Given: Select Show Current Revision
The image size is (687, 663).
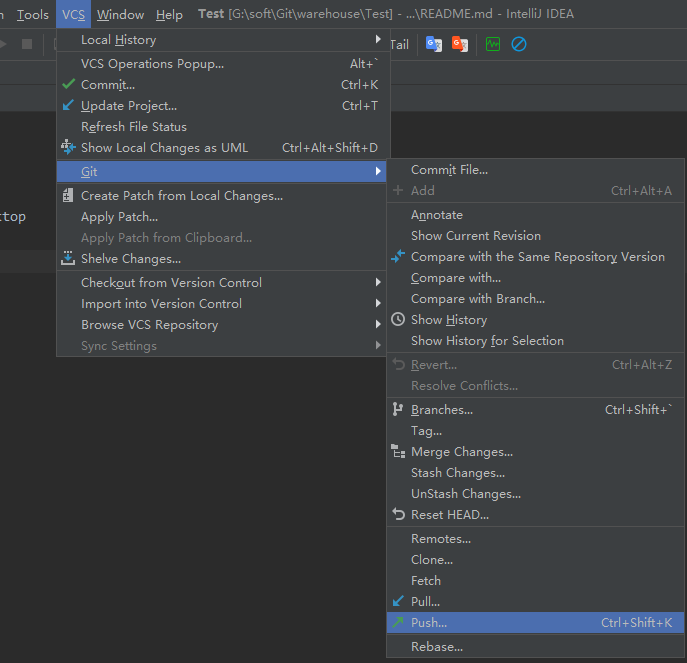Looking at the screenshot, I should (535, 236).
